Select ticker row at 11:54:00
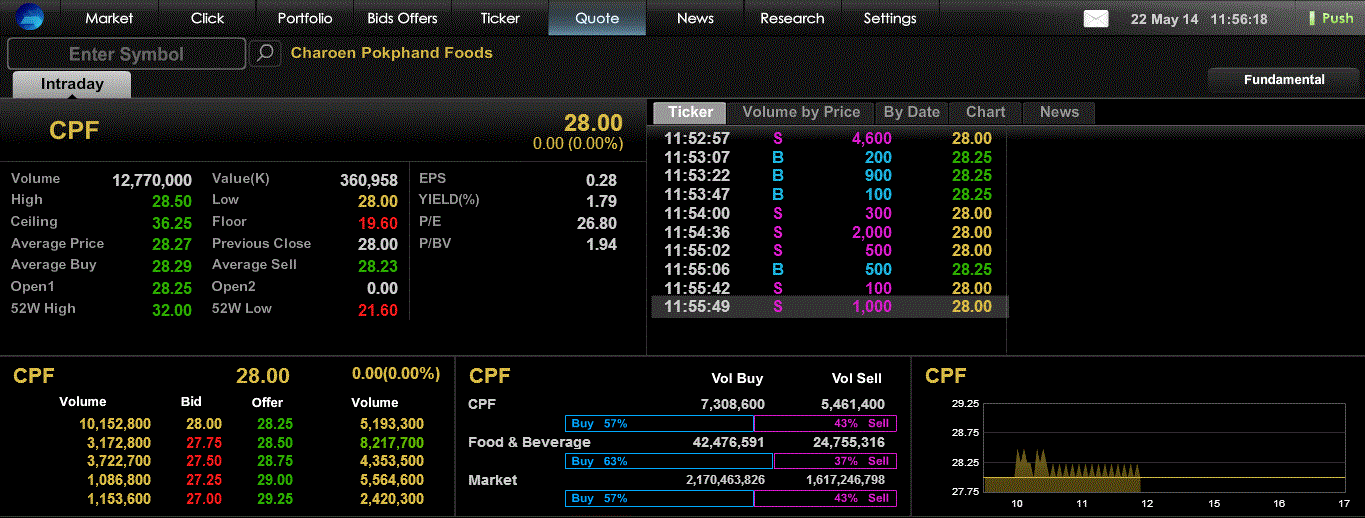 point(829,213)
